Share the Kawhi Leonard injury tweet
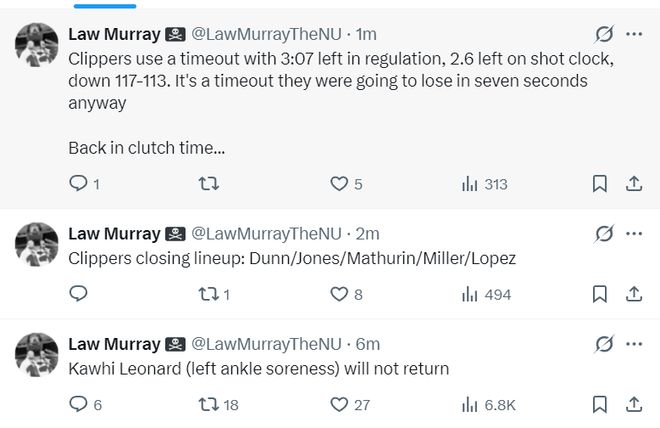The image size is (660, 428). [x=633, y=404]
